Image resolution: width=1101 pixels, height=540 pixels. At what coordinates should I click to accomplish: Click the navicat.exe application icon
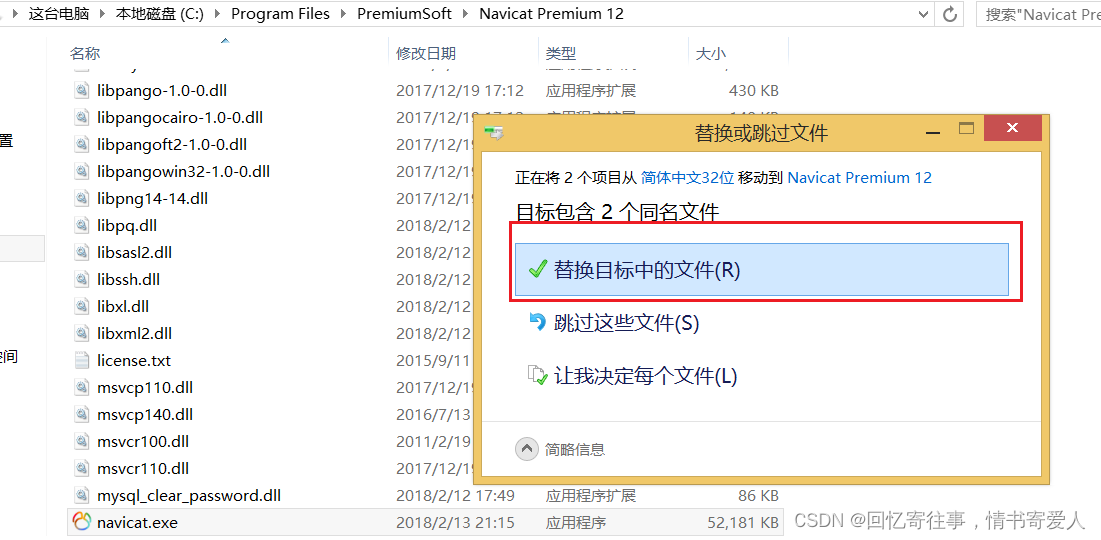[x=82, y=522]
